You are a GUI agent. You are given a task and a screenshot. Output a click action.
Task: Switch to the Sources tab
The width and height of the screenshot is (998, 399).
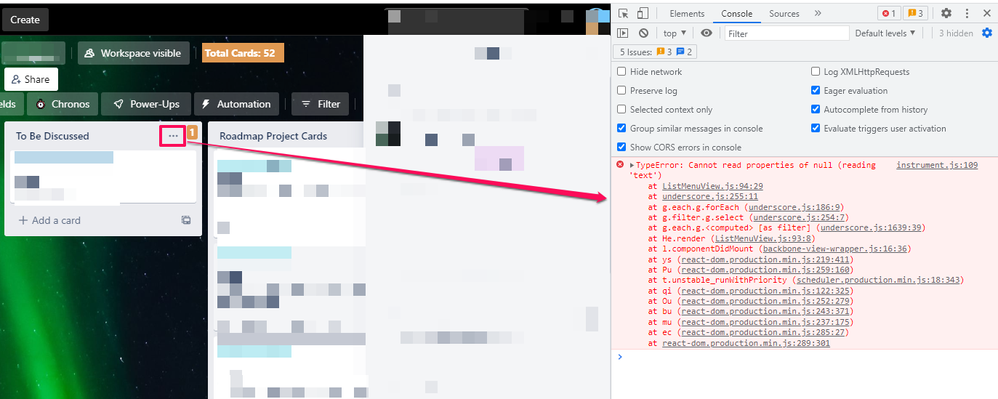[x=784, y=13]
